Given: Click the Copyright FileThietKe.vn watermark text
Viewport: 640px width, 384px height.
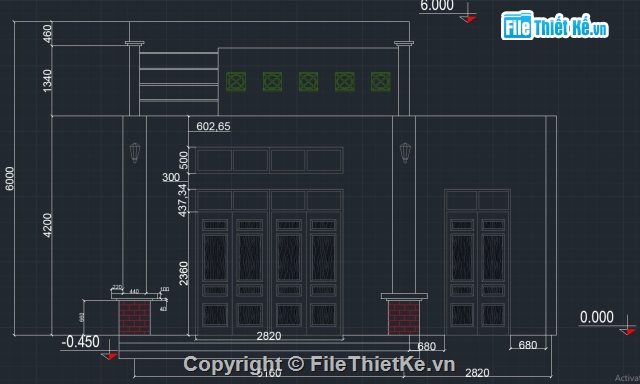Looking at the screenshot, I should [319, 364].
